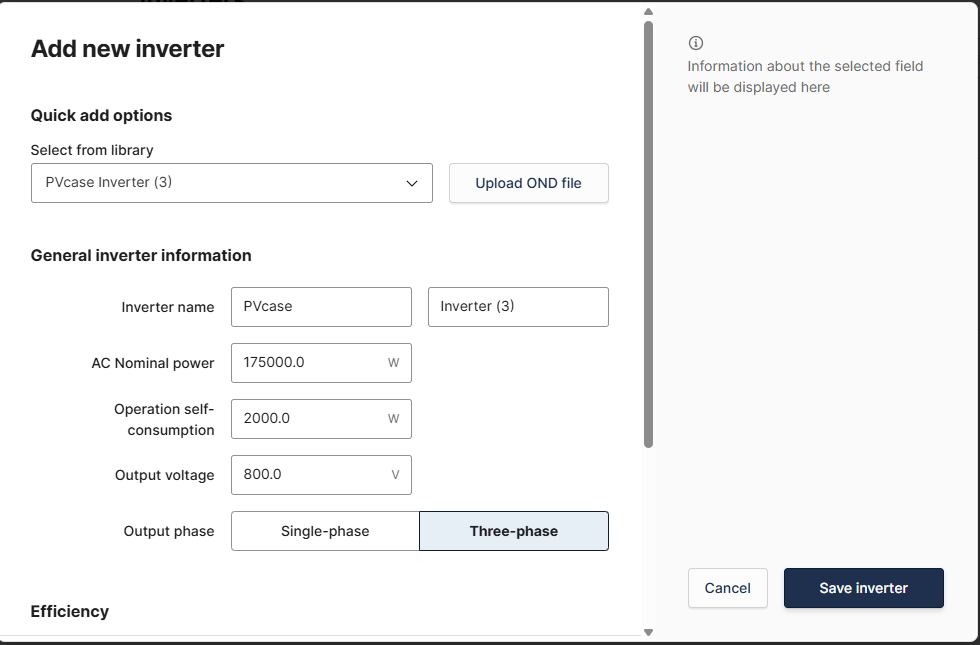Screen dimensions: 980x645
Task: Click the scrollbar down arrow
Action: (648, 632)
